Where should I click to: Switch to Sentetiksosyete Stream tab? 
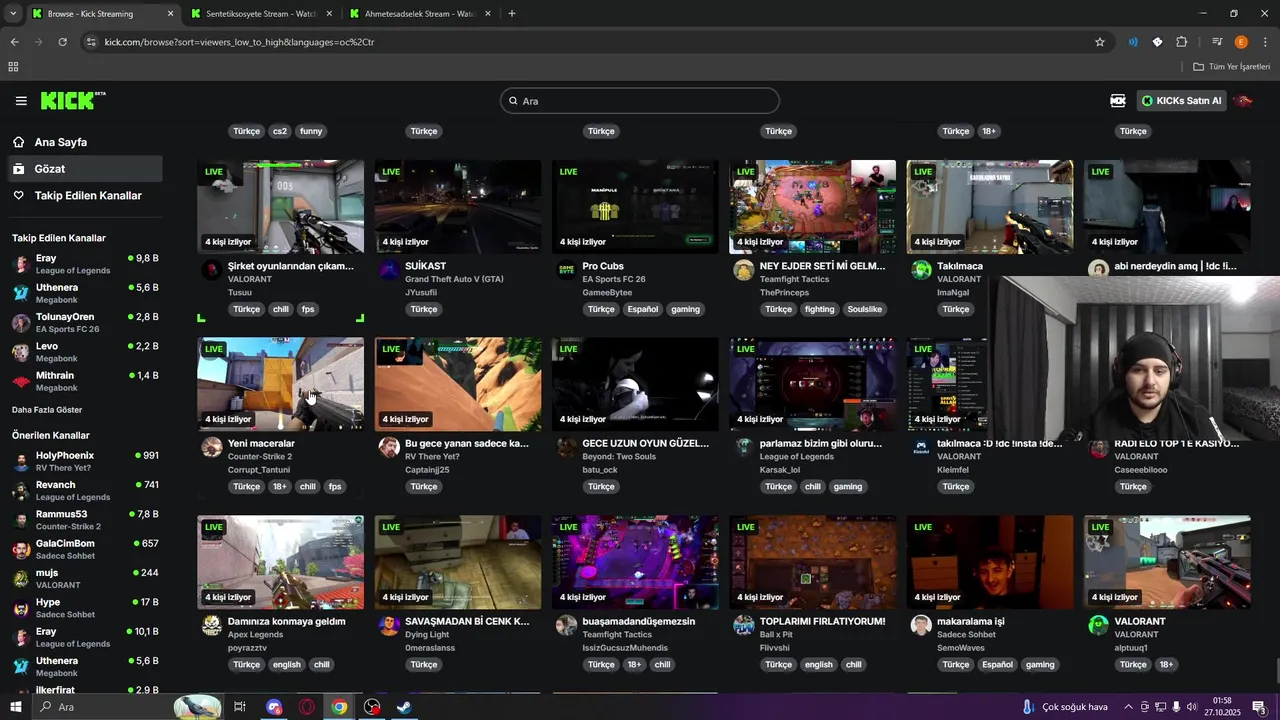point(260,14)
